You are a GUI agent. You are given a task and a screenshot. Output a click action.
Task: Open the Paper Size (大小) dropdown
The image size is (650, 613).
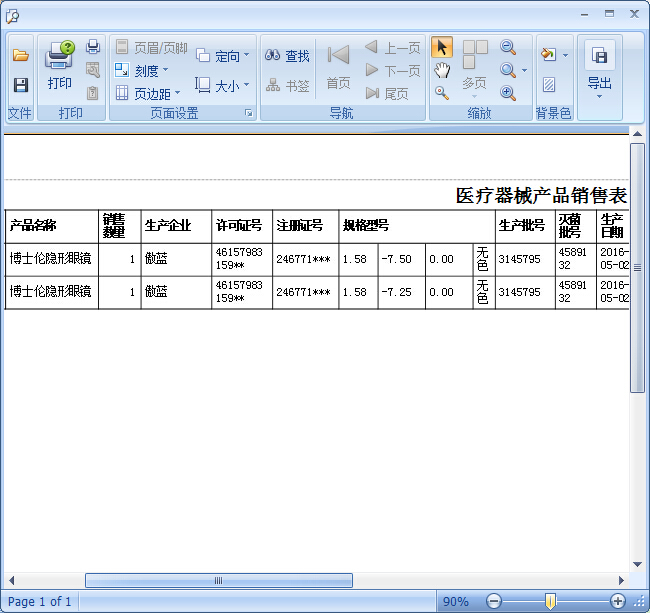[x=218, y=86]
